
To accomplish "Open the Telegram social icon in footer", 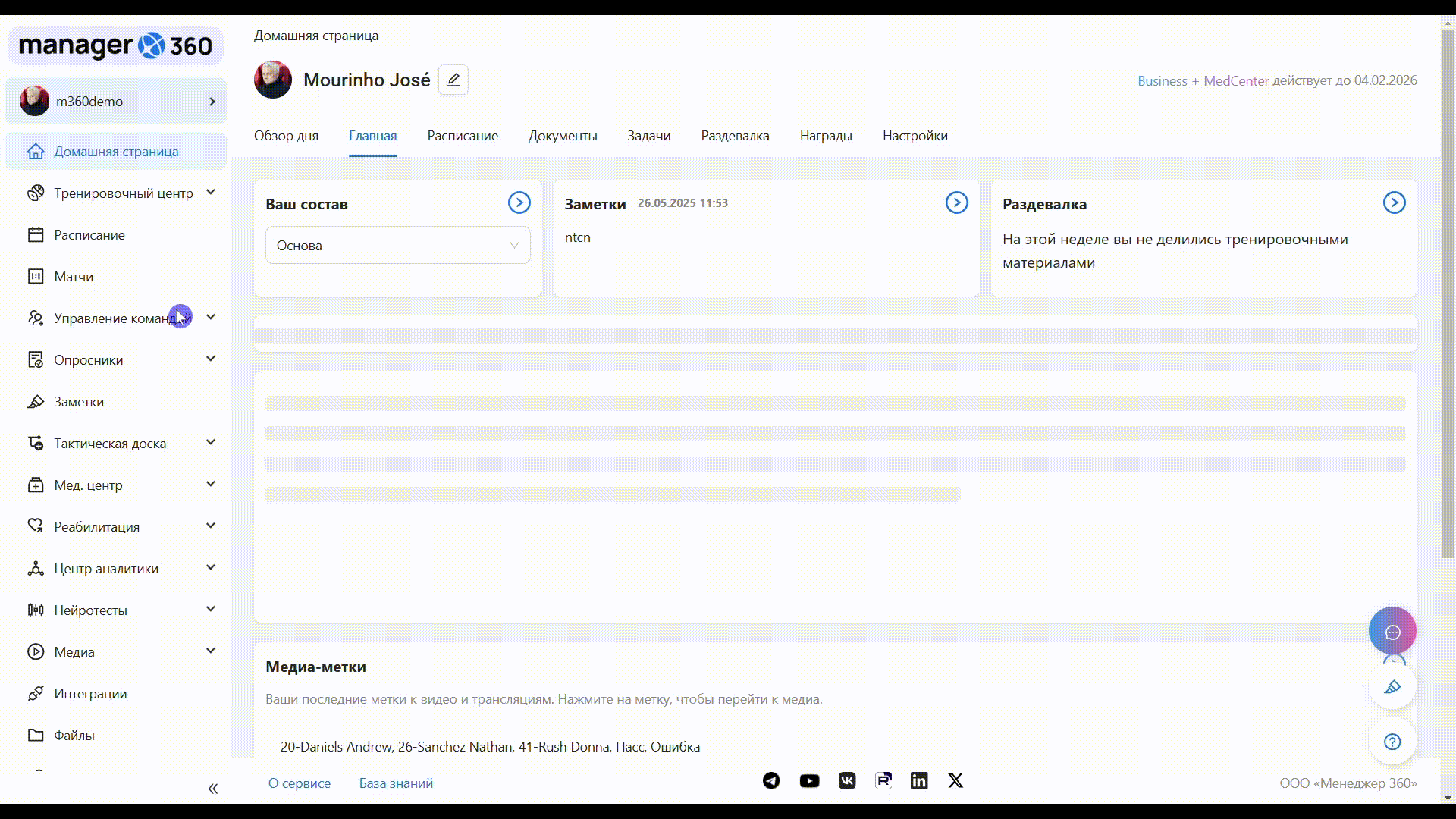I will 771,780.
